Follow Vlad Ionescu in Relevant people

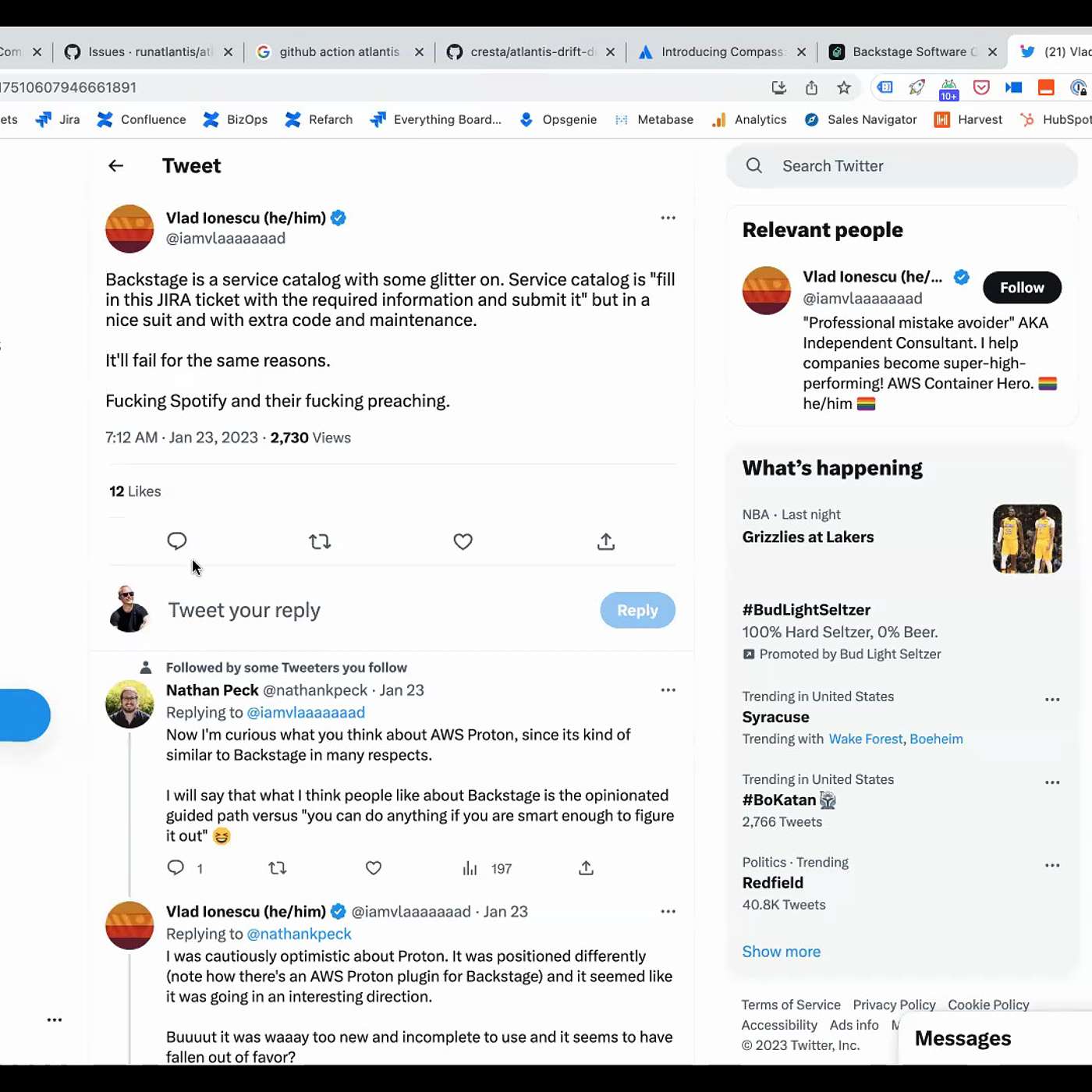[x=1022, y=288]
